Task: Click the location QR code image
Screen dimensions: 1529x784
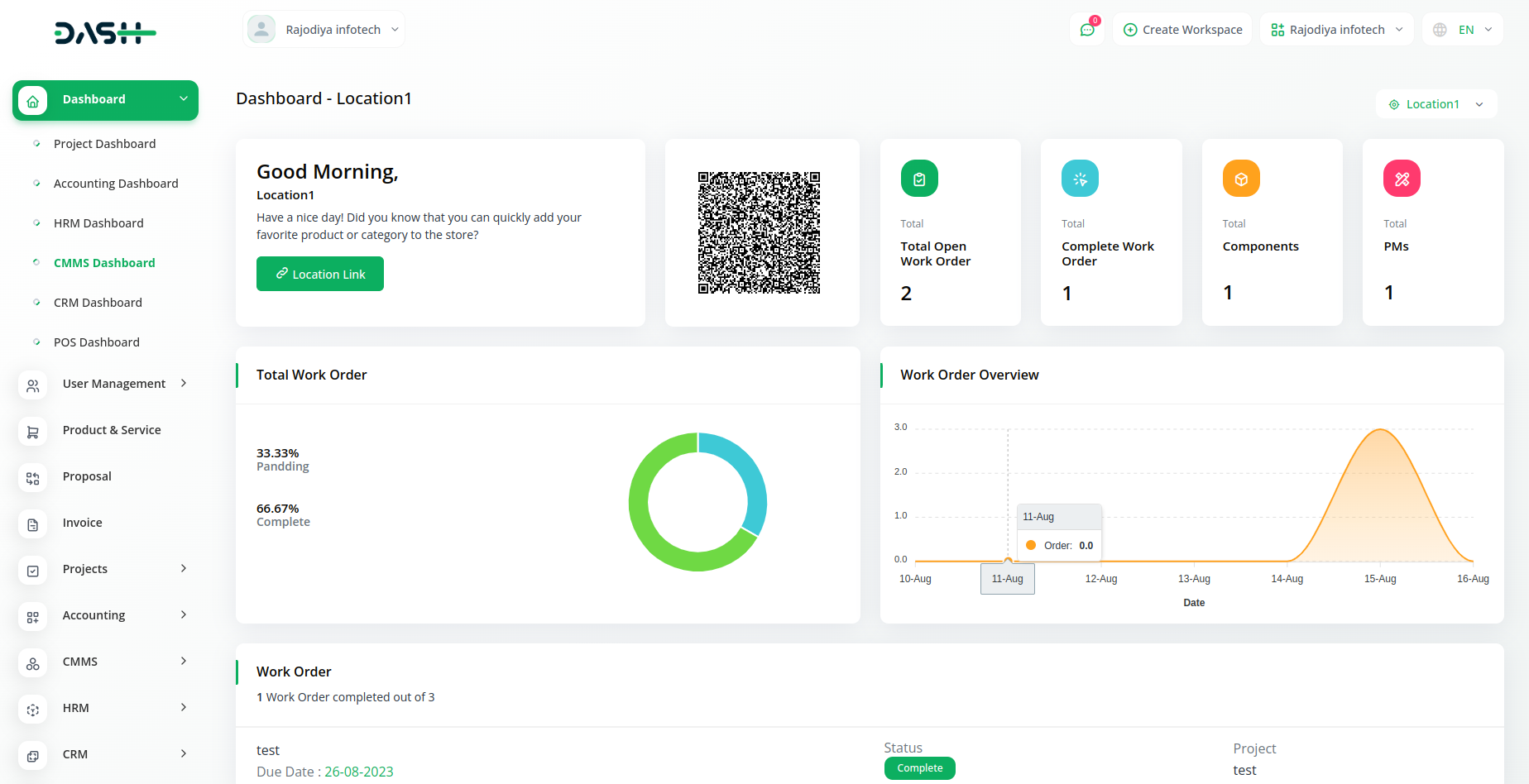Action: [759, 232]
